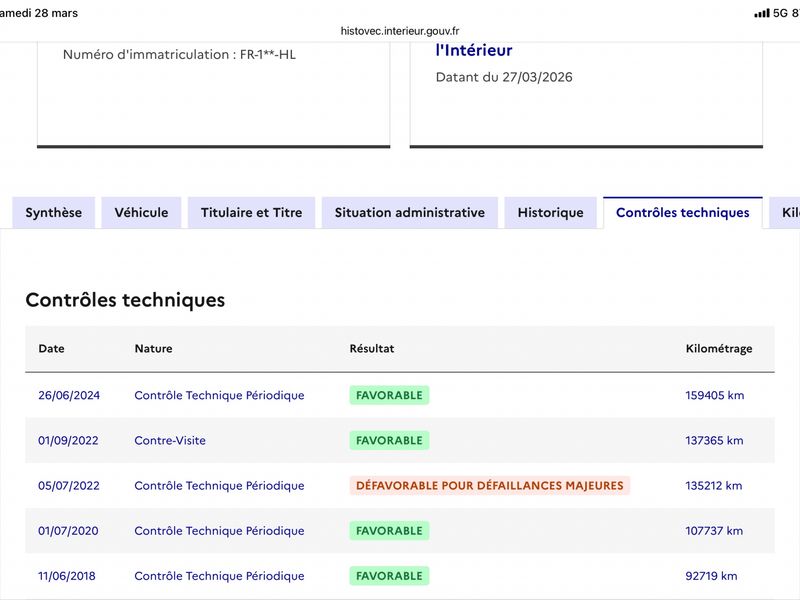Go to the Historique tab
This screenshot has width=800, height=600.
[x=550, y=213]
